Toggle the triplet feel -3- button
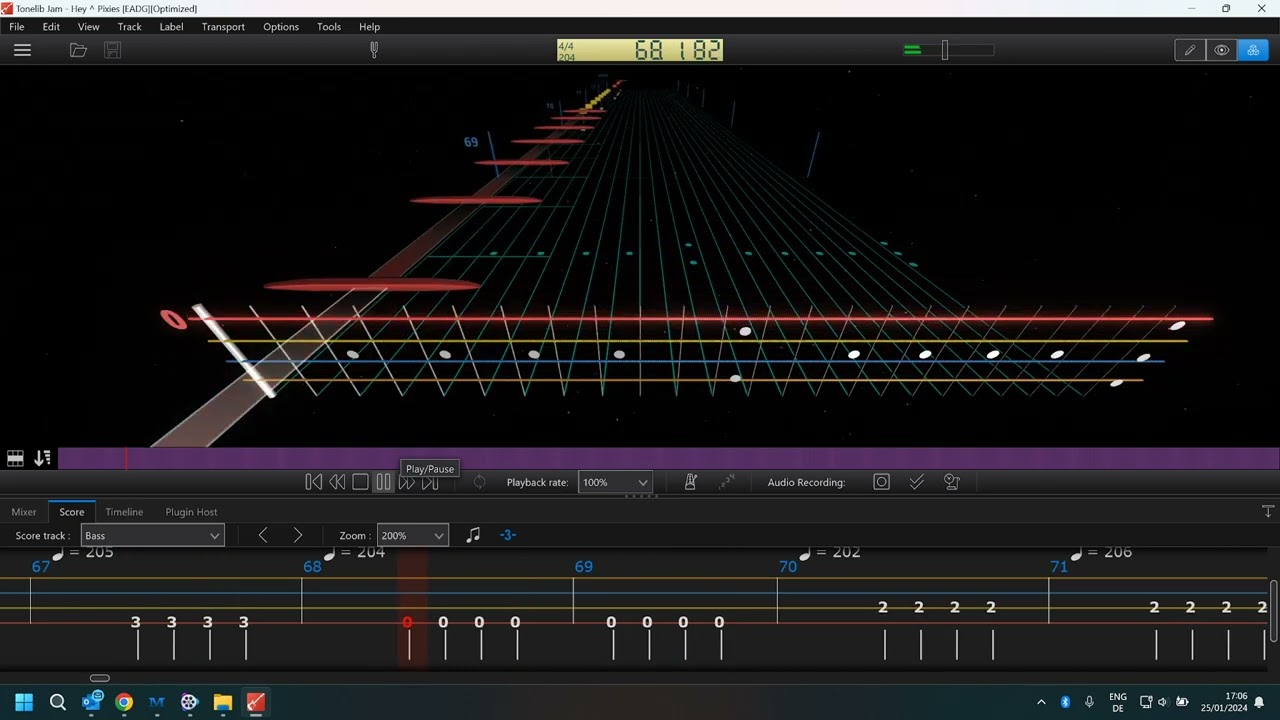The image size is (1280, 720). (507, 535)
